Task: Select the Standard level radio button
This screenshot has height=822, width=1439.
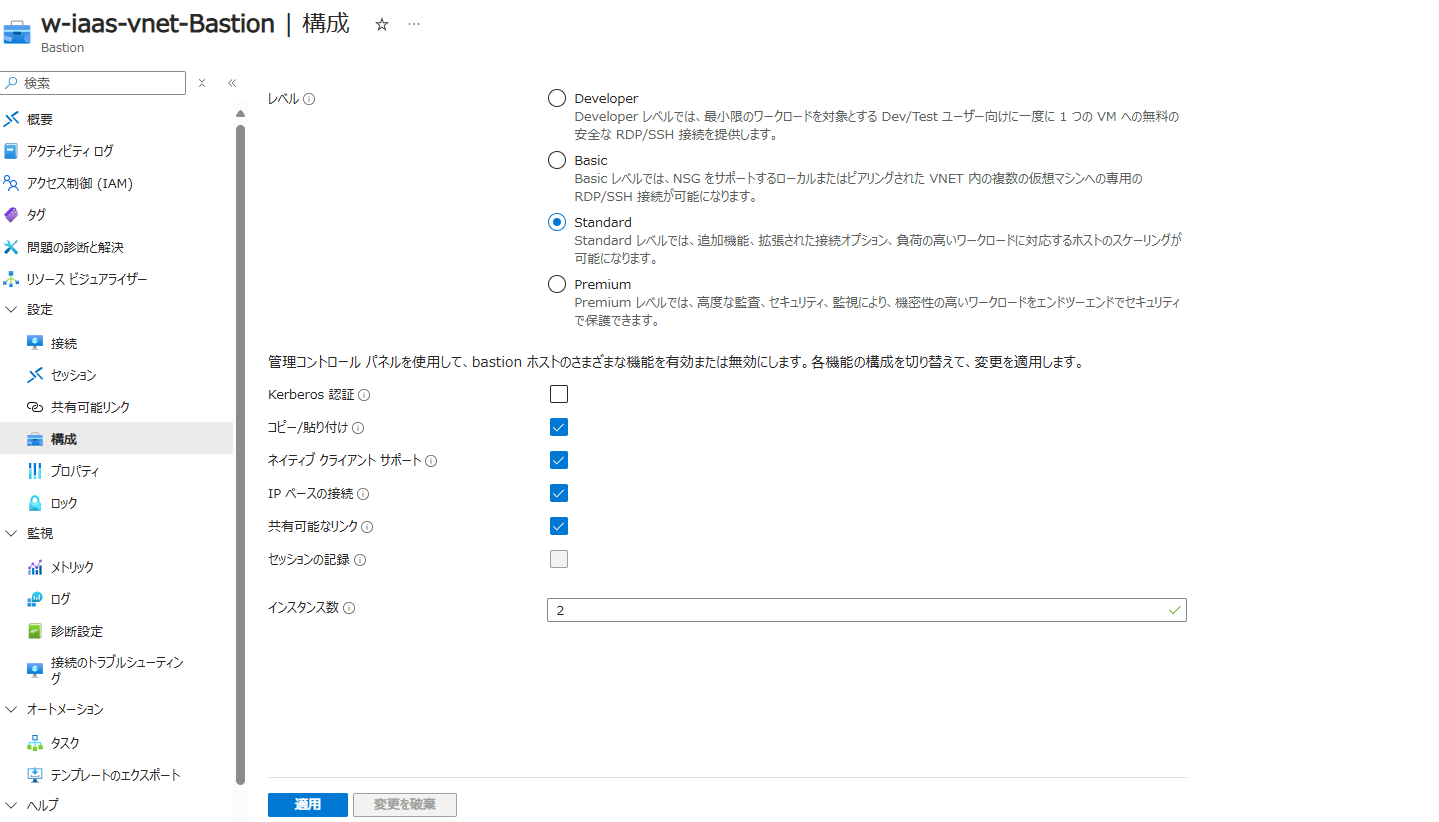Action: coord(557,222)
